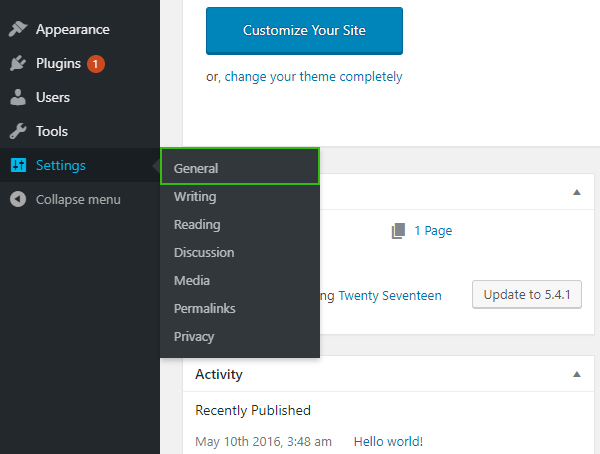This screenshot has height=454, width=600.
Task: Click the pages icon beside 1 Page
Action: [x=399, y=231]
